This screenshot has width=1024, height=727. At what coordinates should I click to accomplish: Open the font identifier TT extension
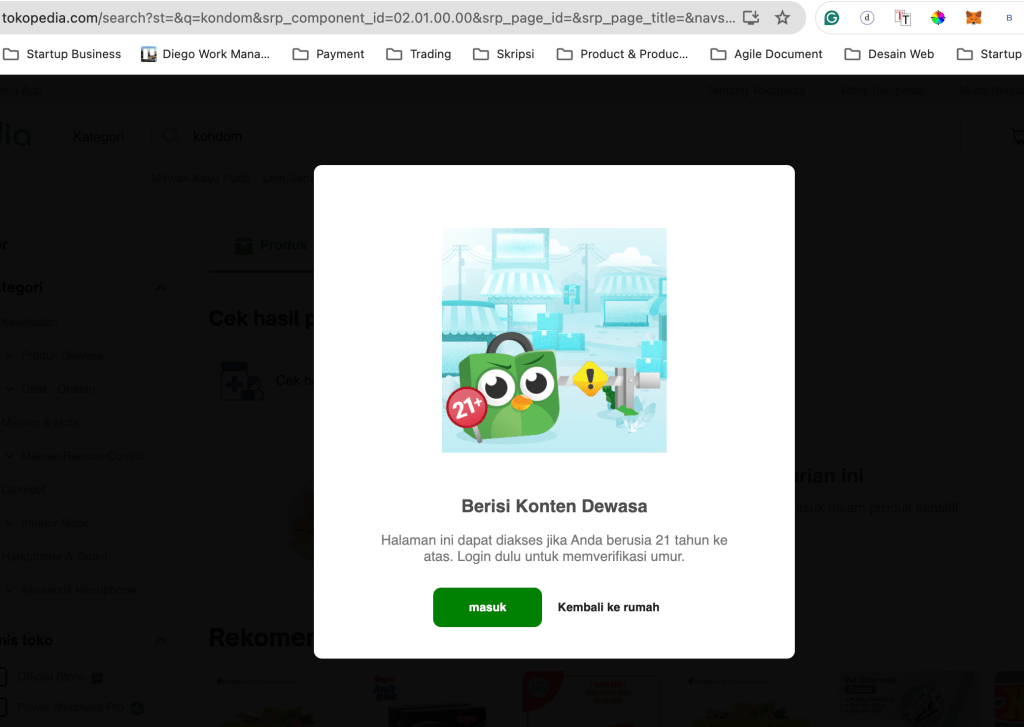(903, 18)
